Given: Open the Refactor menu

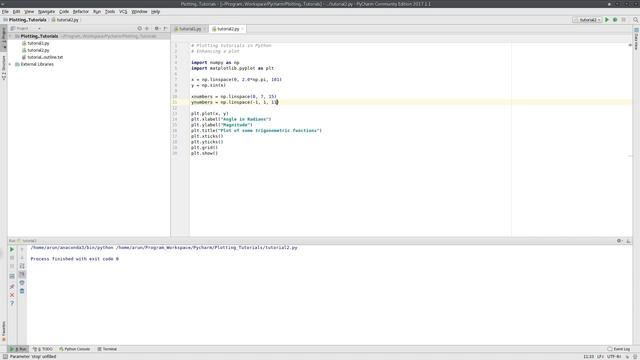Looking at the screenshot, I should [x=81, y=12].
